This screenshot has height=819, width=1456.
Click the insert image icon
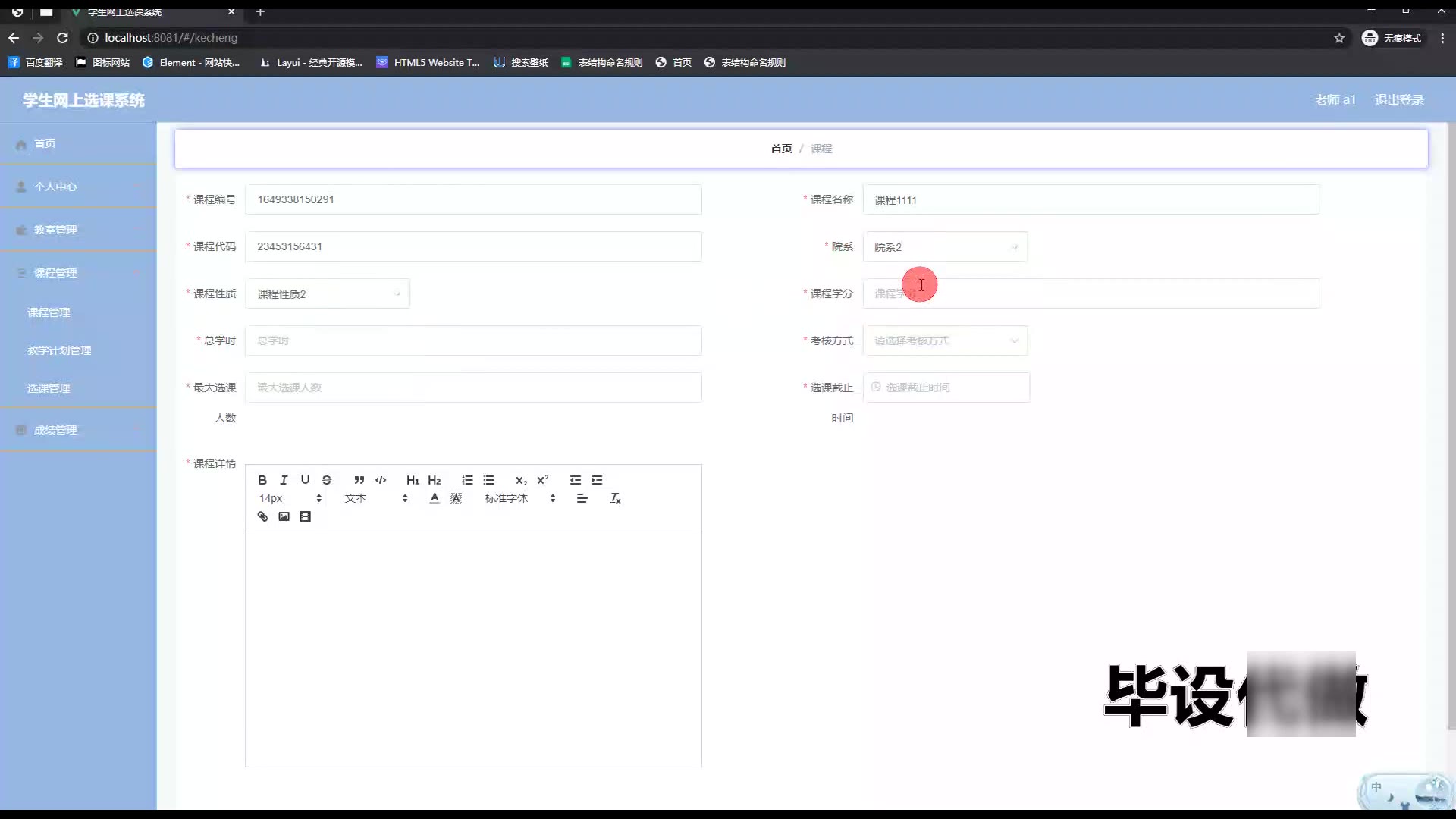coord(284,516)
